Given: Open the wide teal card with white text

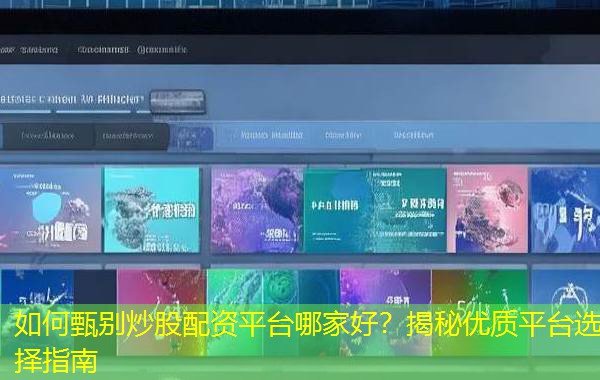Looking at the screenshot, I should click(x=375, y=210).
